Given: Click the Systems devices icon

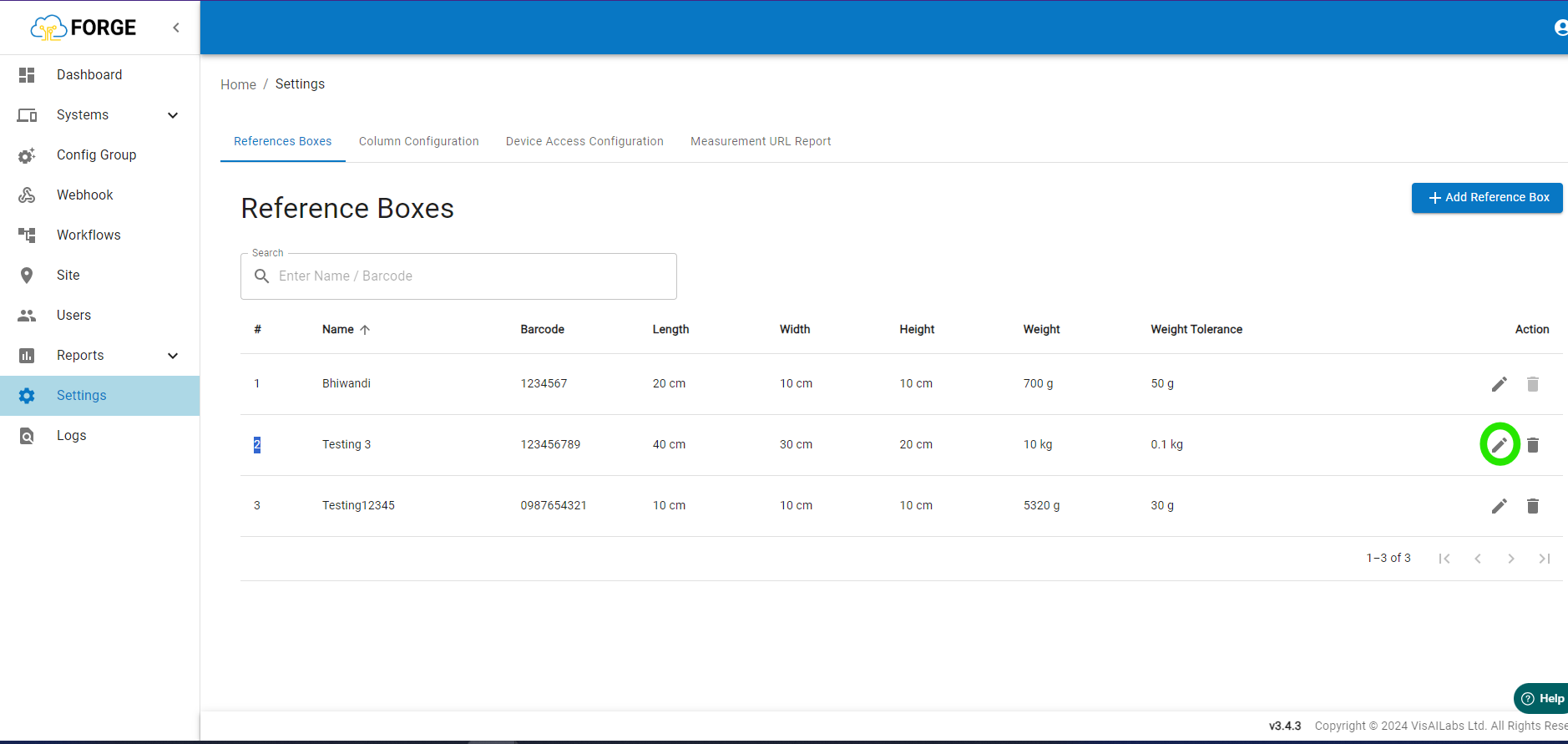Looking at the screenshot, I should [27, 115].
